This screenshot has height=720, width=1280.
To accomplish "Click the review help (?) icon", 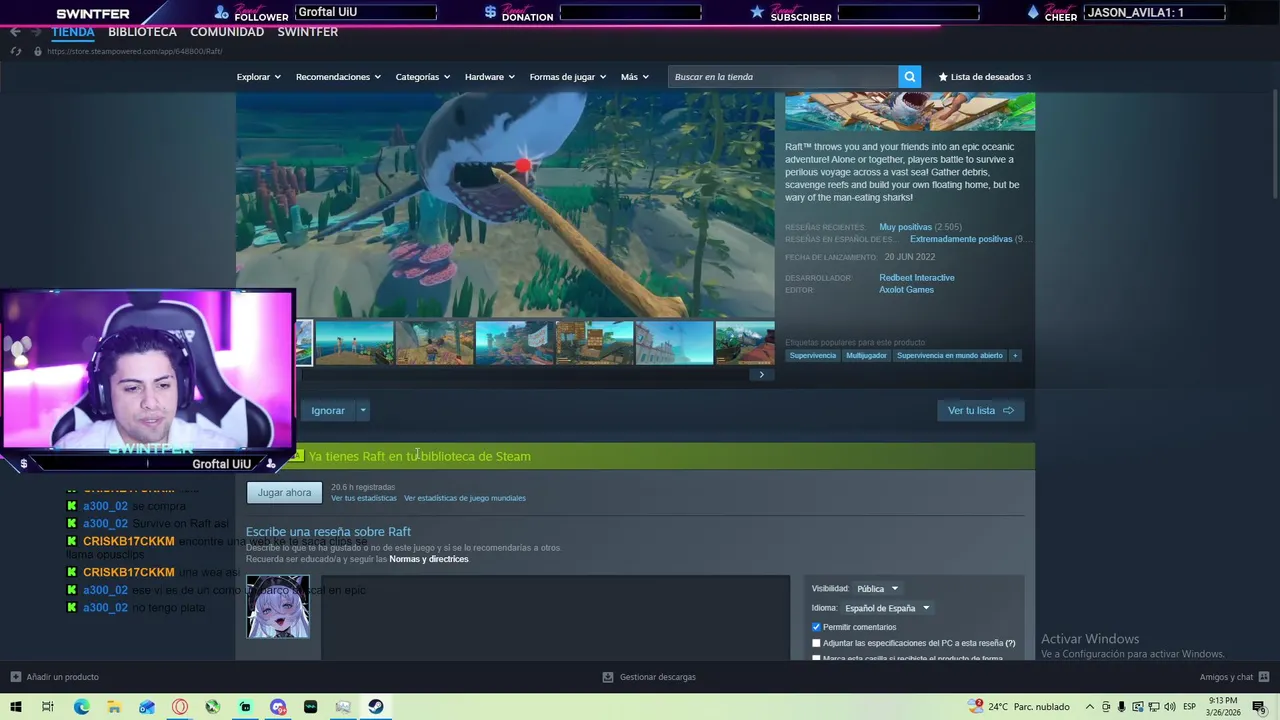I will (x=1010, y=643).
